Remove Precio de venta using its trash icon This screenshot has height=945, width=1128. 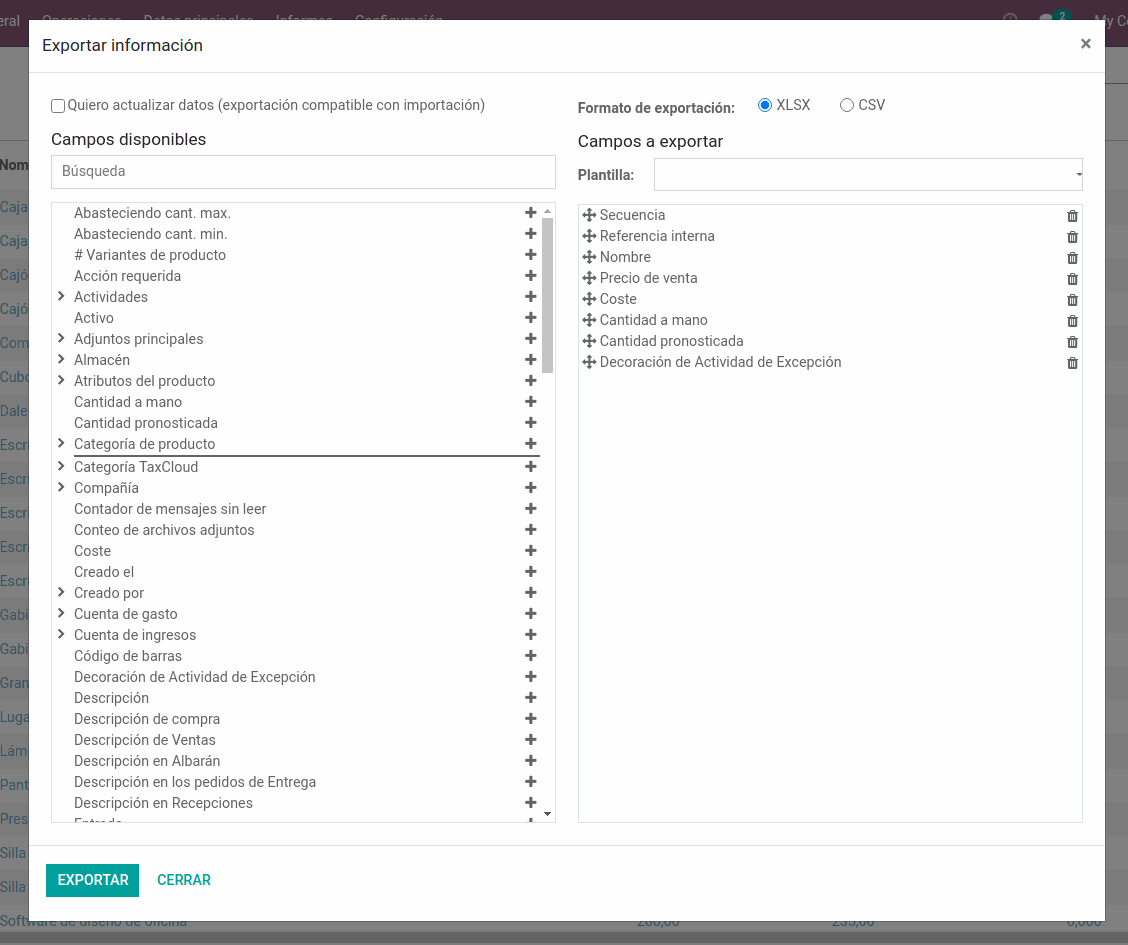click(x=1072, y=279)
